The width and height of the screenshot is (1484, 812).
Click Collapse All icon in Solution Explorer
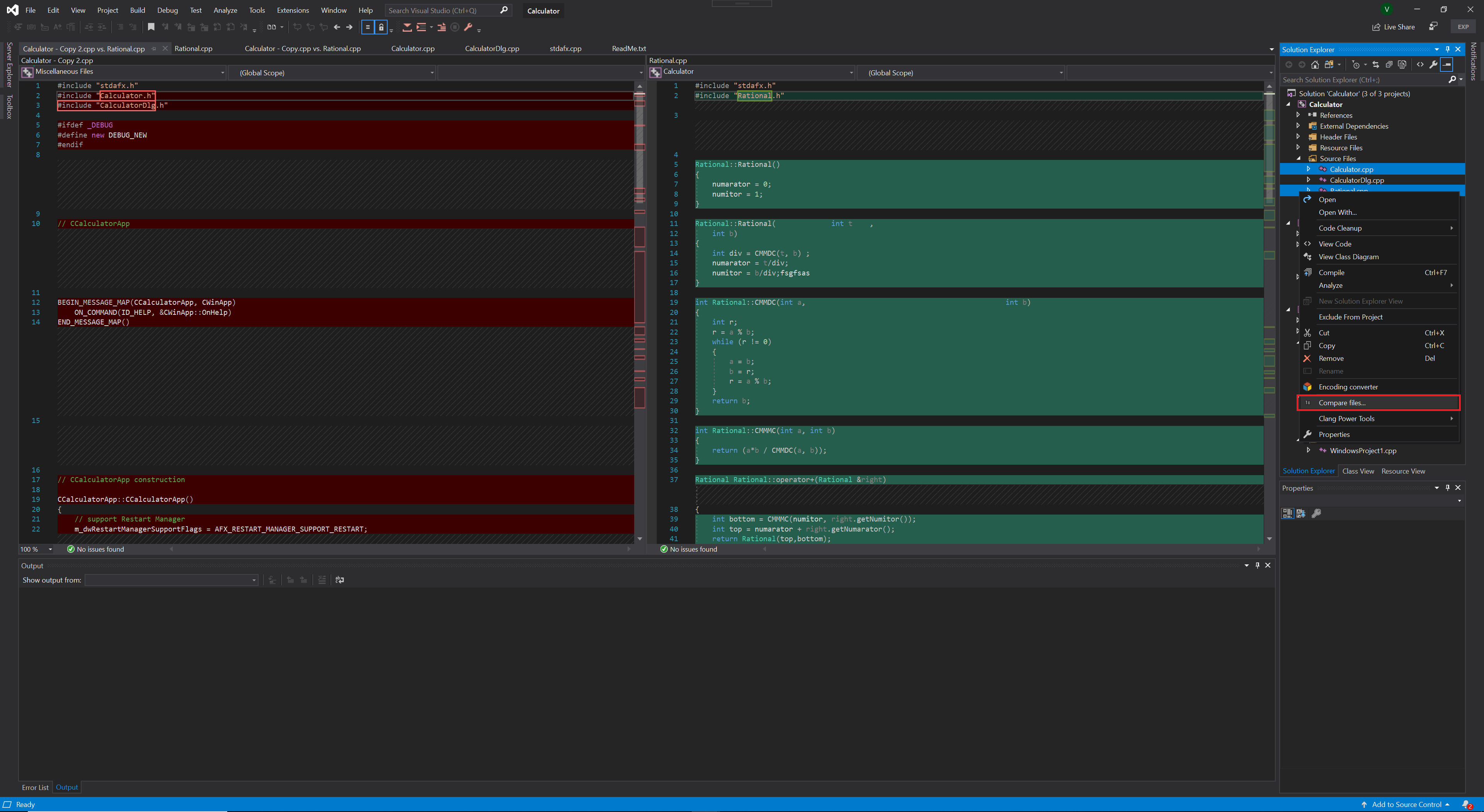(x=1389, y=65)
